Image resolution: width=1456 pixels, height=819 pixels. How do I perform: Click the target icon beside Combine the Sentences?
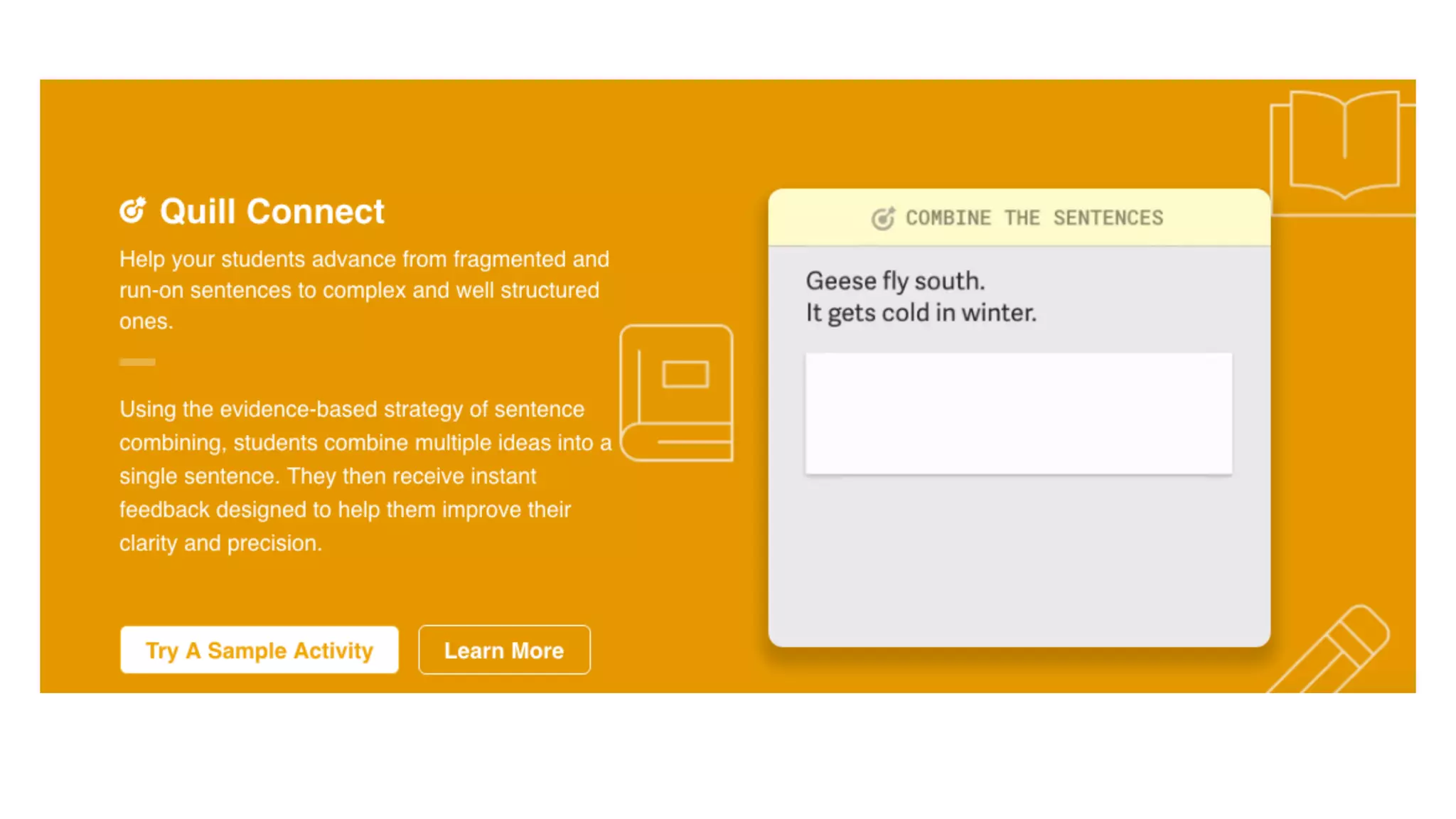tap(882, 218)
